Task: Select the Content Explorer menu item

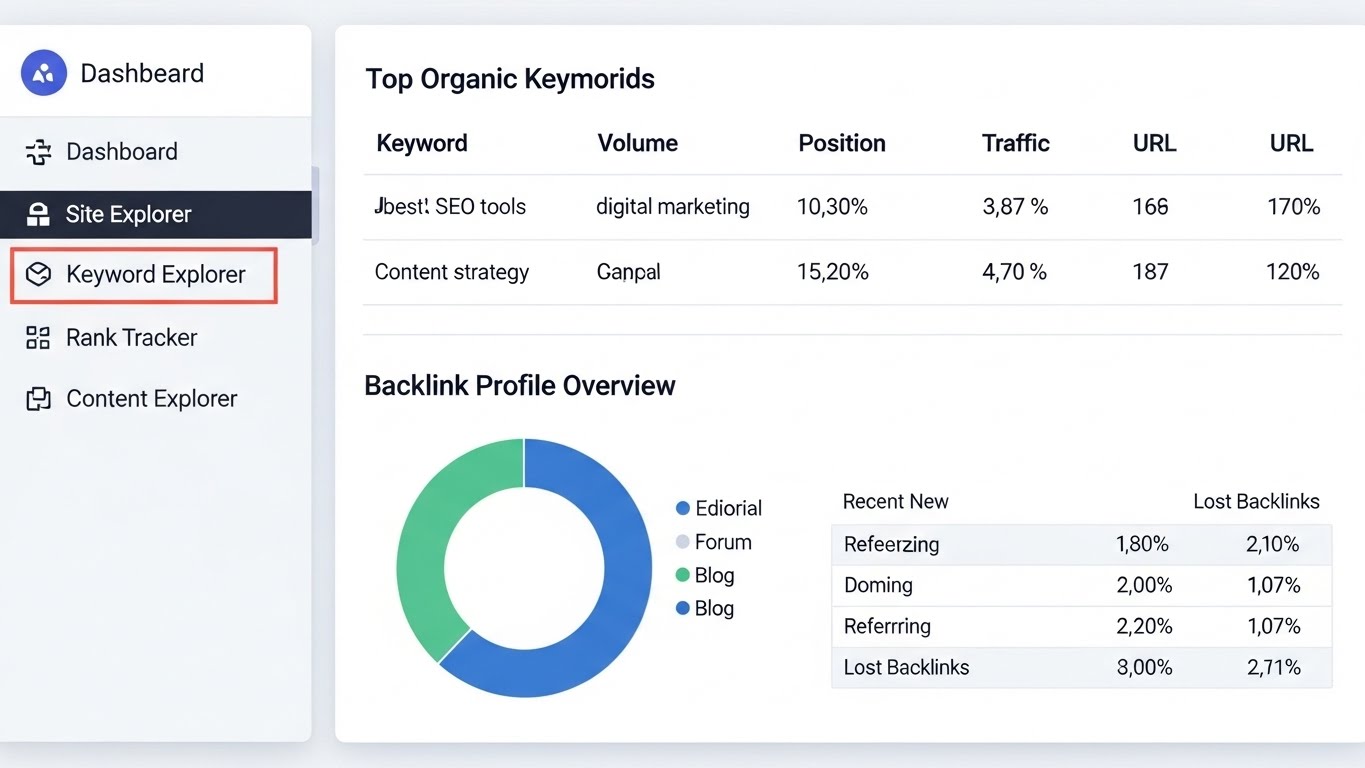Action: click(x=151, y=399)
